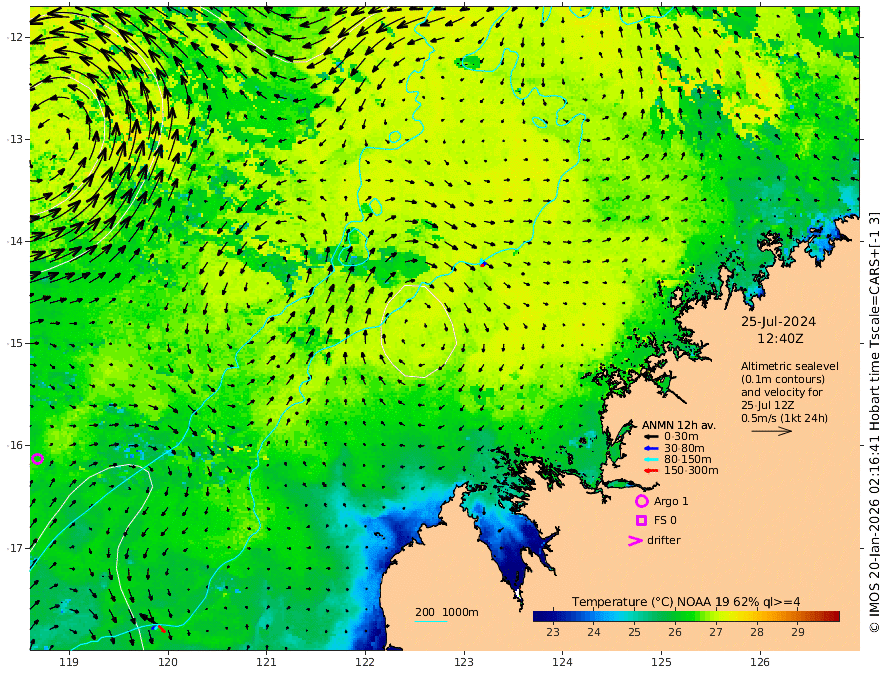880x680 pixels.
Task: Click the longitude axis label 121
Action: 267,662
